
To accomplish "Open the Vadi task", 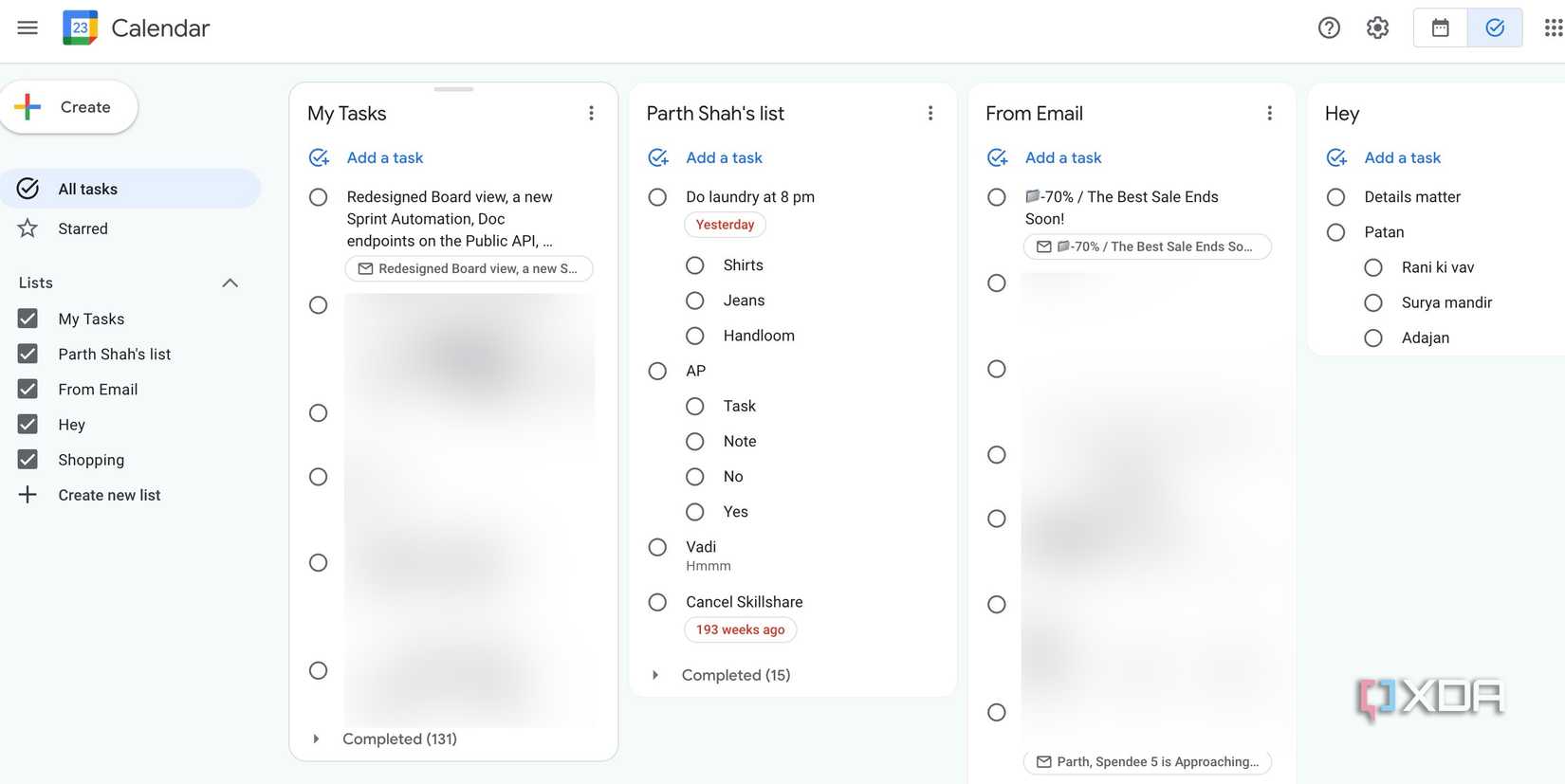I will coord(701,547).
